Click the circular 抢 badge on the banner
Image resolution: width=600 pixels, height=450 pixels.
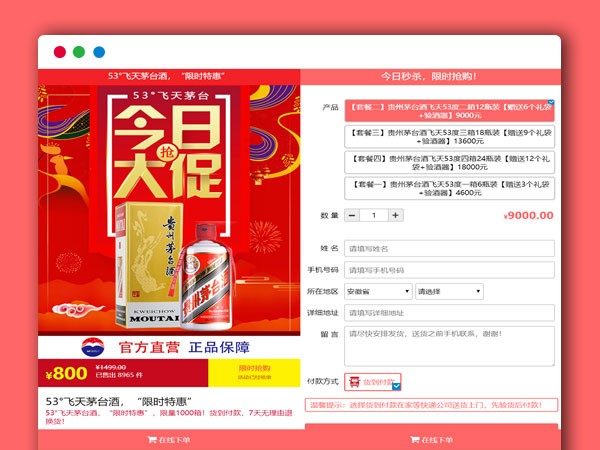coord(167,150)
